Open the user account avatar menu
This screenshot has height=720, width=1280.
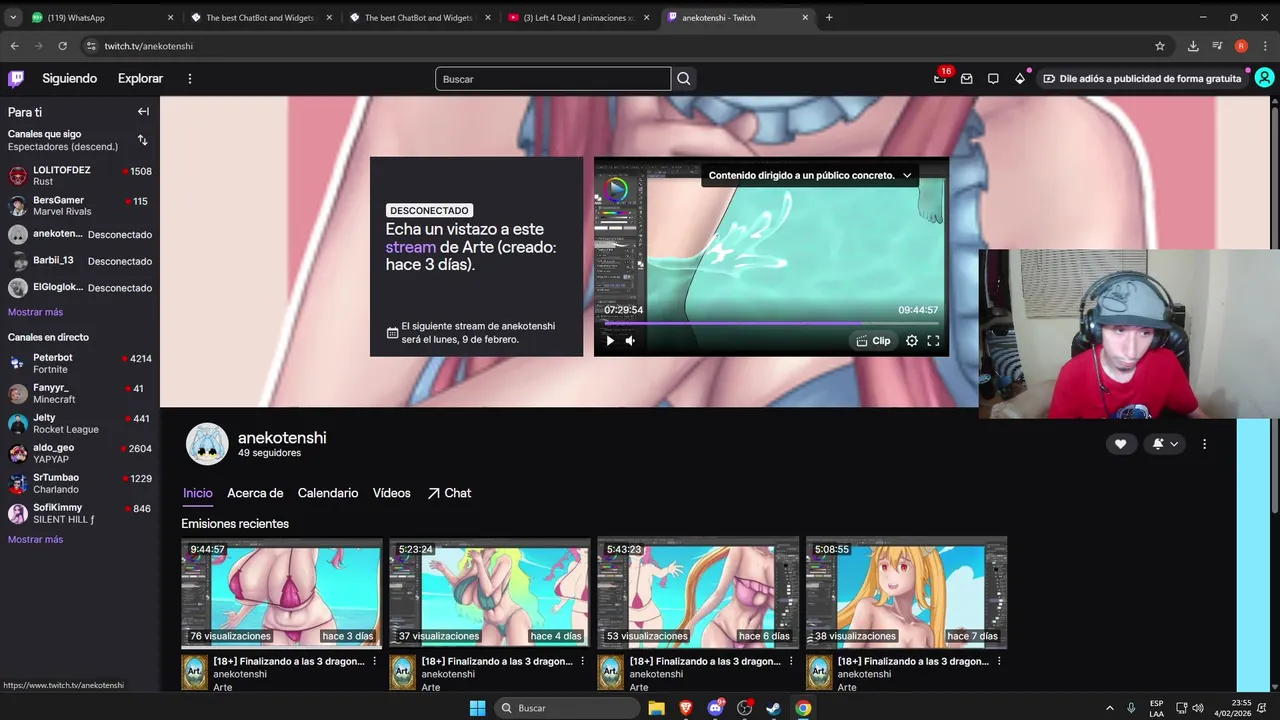pos(1264,78)
